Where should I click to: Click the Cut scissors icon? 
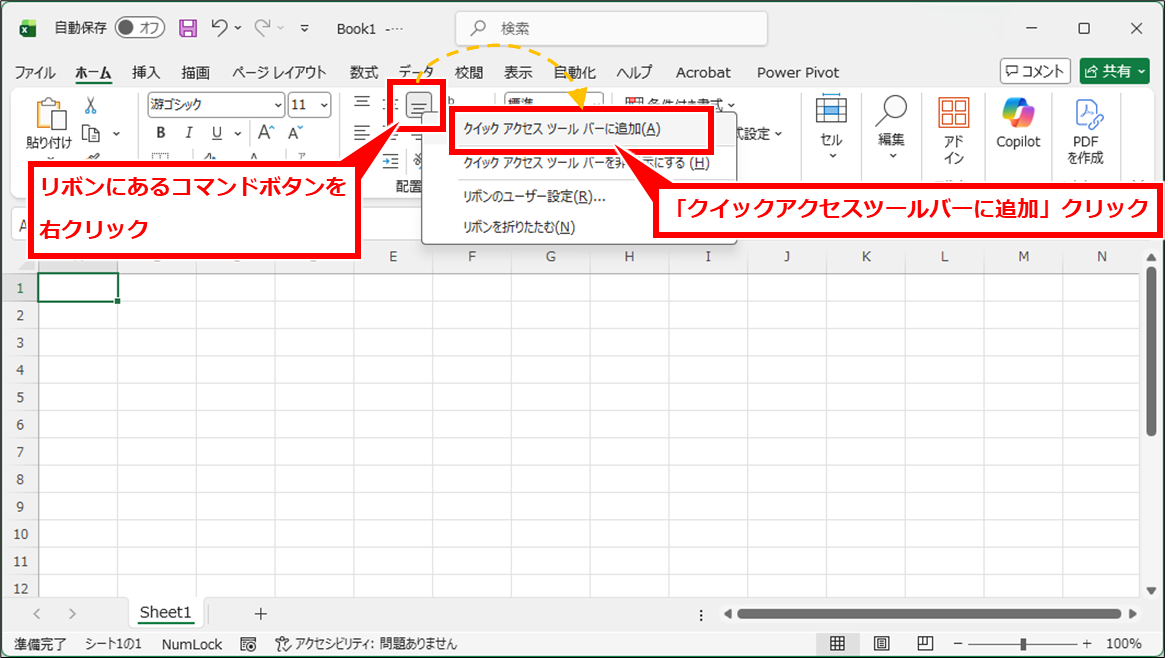pyautogui.click(x=90, y=105)
